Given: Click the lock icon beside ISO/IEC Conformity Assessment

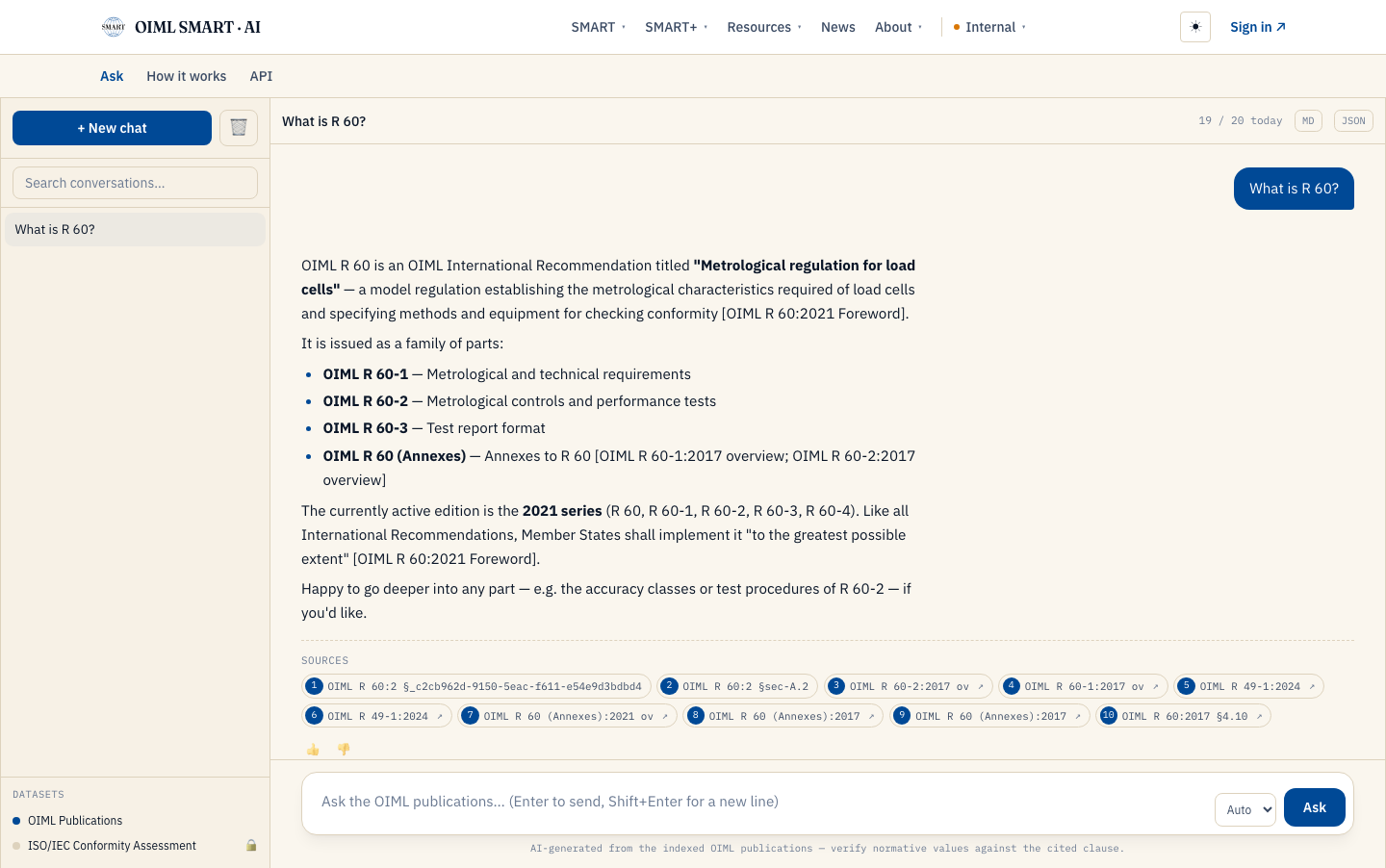Looking at the screenshot, I should tap(251, 846).
